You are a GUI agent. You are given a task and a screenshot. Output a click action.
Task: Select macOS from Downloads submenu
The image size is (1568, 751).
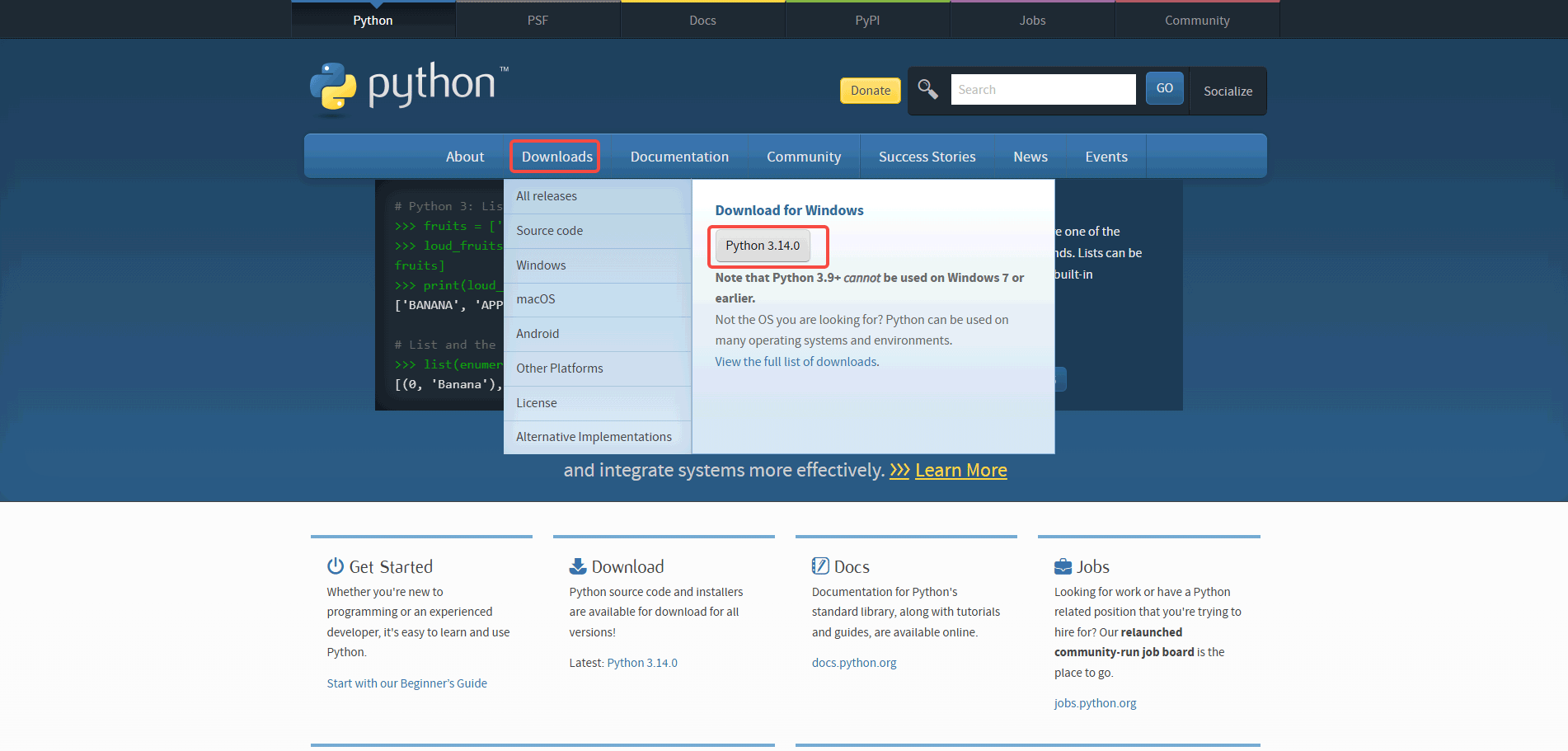536,299
